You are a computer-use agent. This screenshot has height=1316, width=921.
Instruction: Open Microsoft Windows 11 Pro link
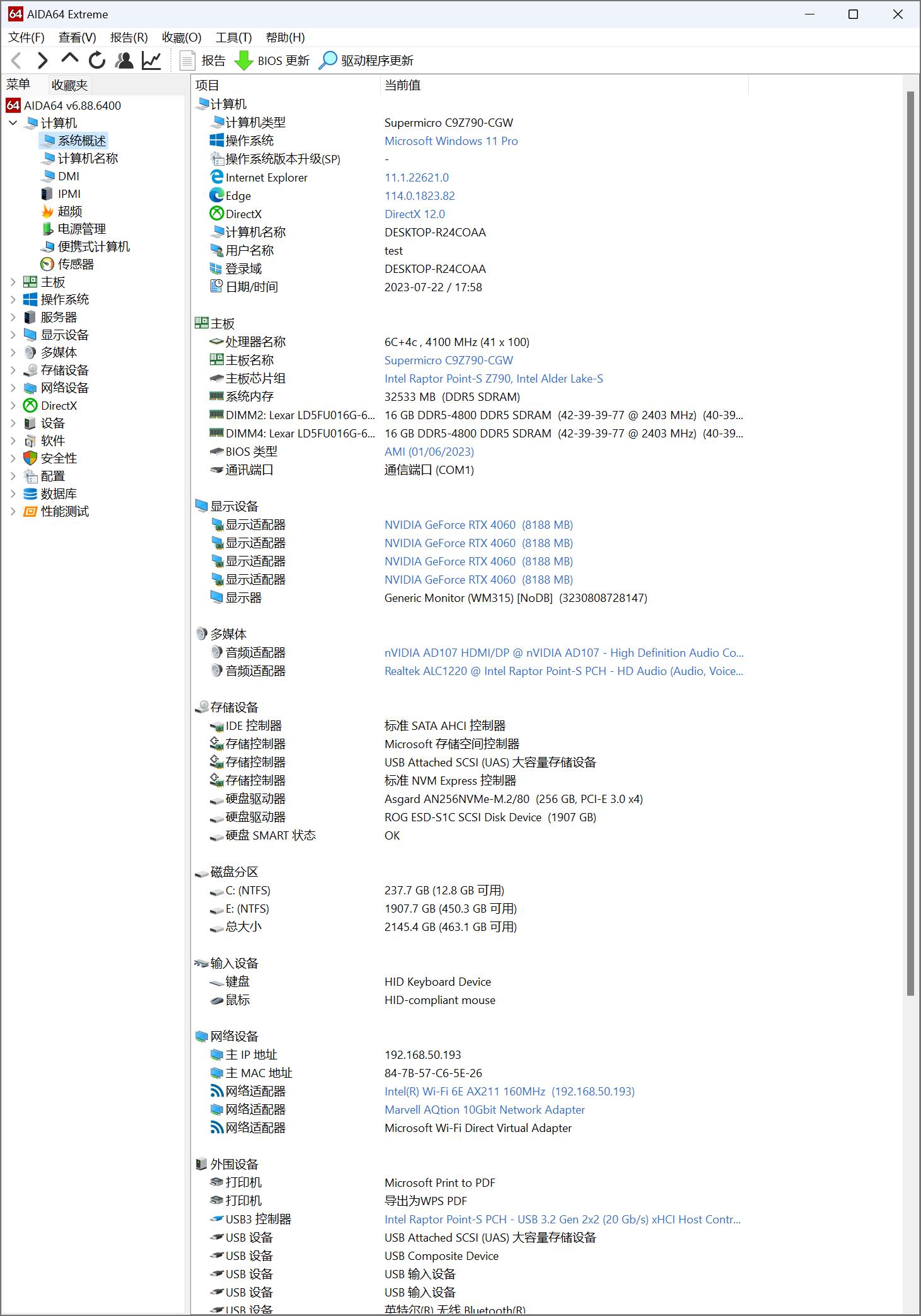pos(451,141)
